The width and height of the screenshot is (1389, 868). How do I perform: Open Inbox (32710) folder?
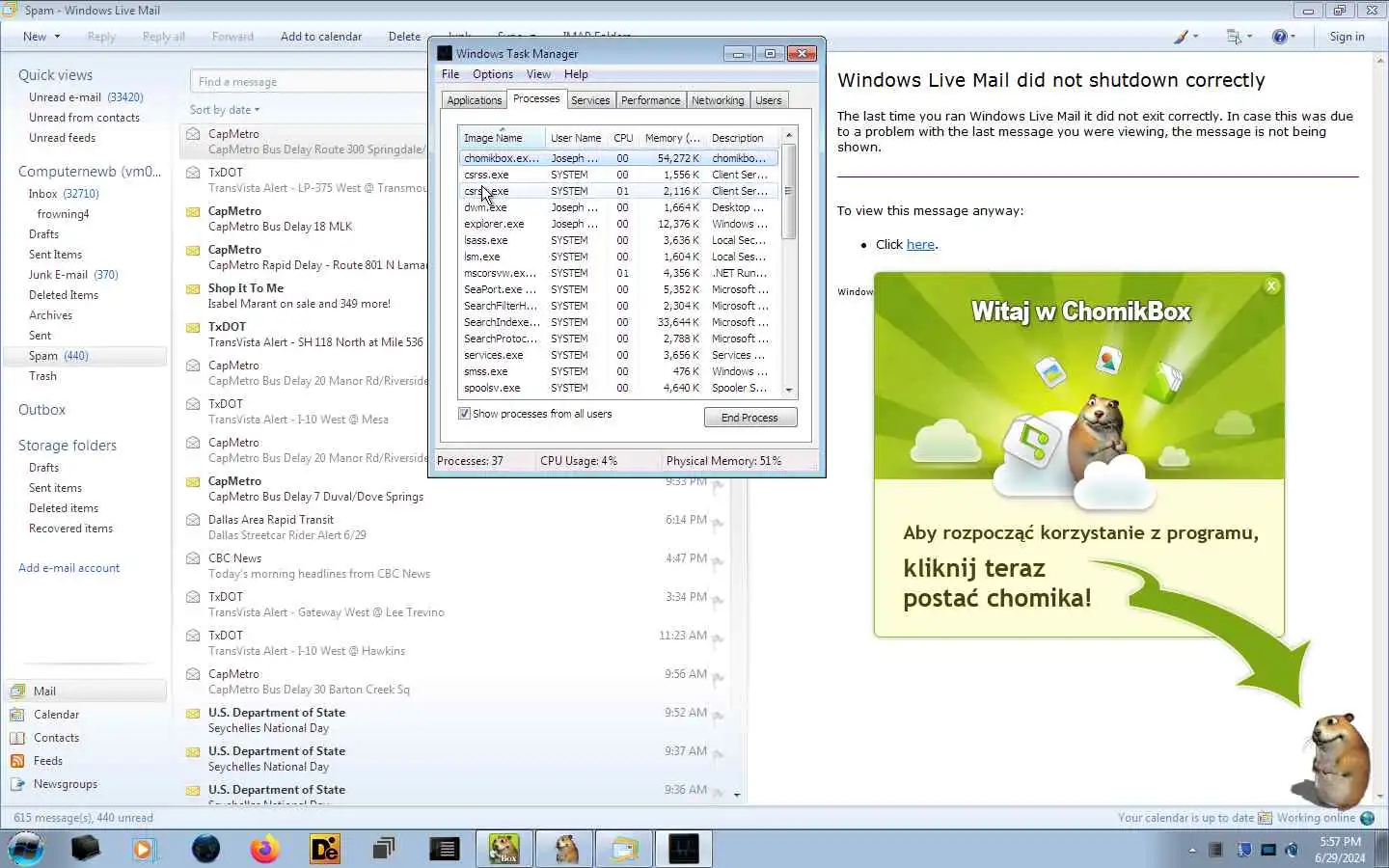point(64,194)
